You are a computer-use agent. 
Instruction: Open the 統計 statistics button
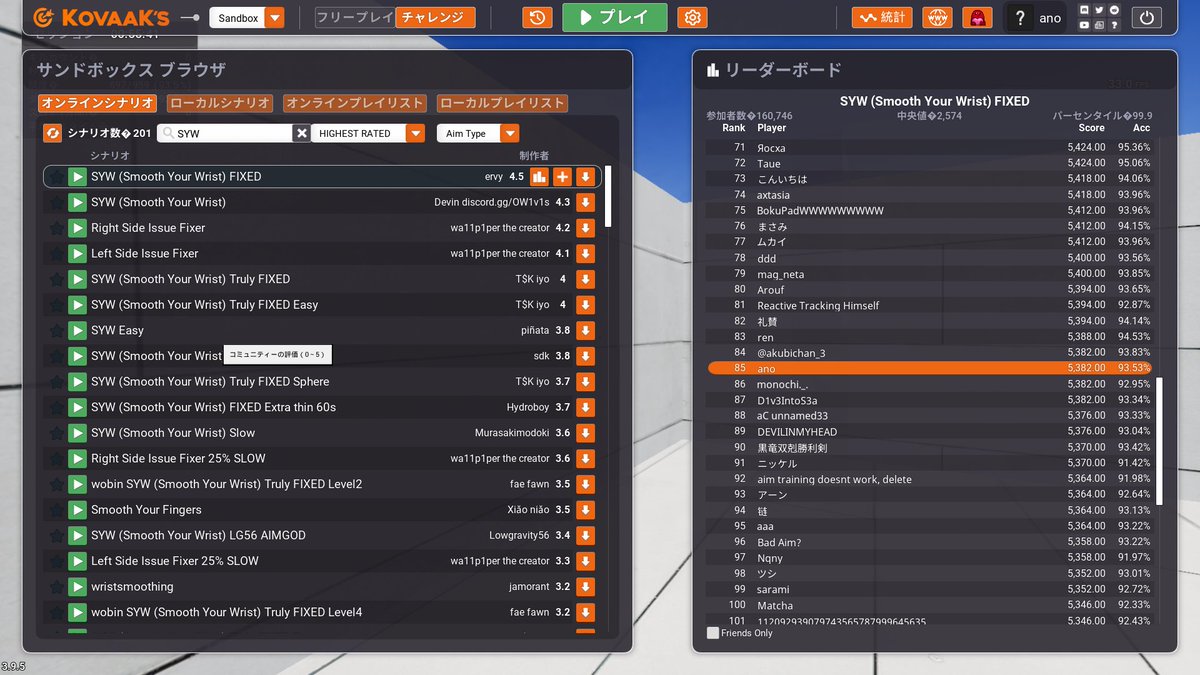pos(882,17)
